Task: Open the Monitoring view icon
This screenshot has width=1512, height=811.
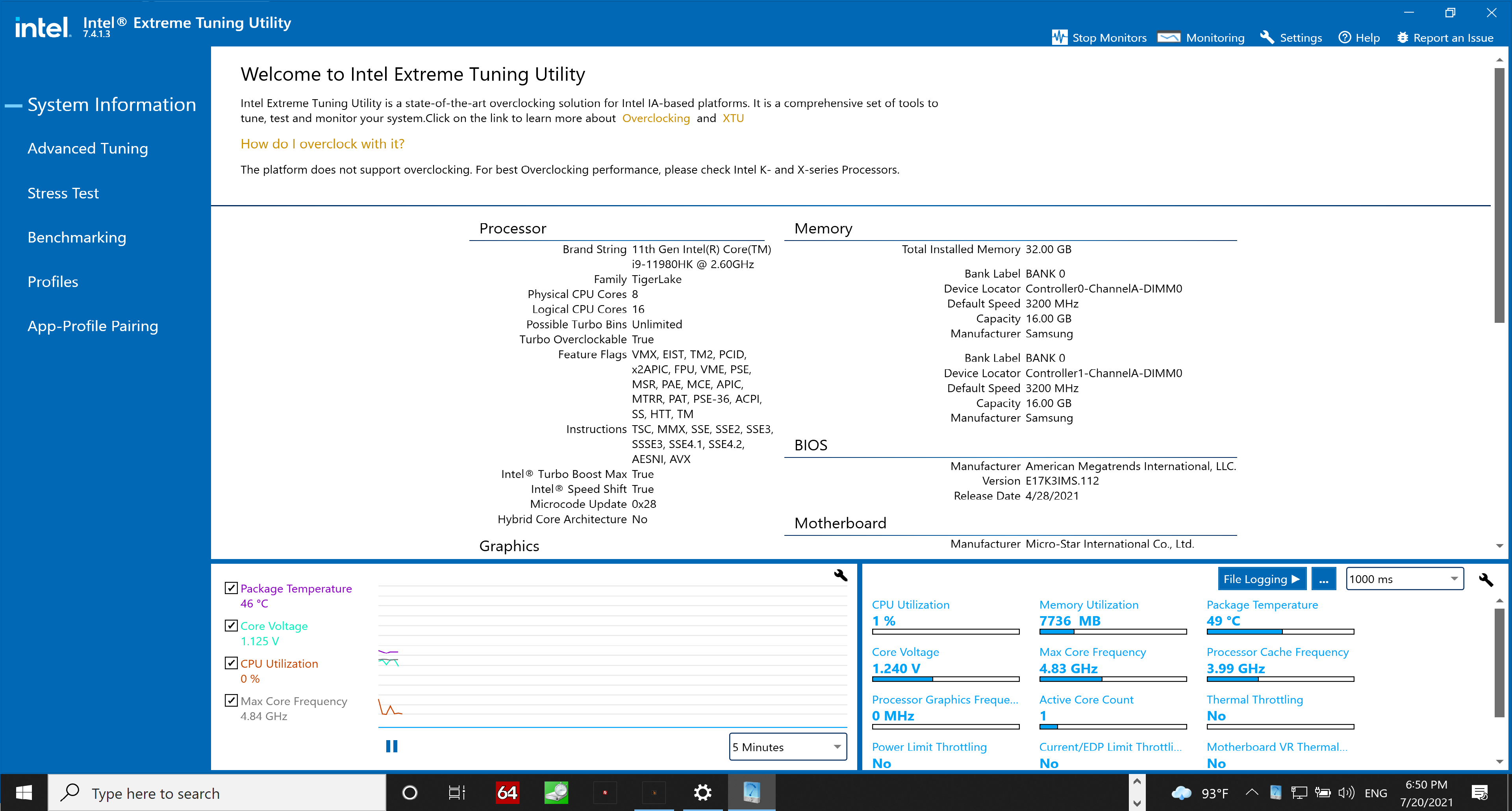Action: click(x=1169, y=37)
